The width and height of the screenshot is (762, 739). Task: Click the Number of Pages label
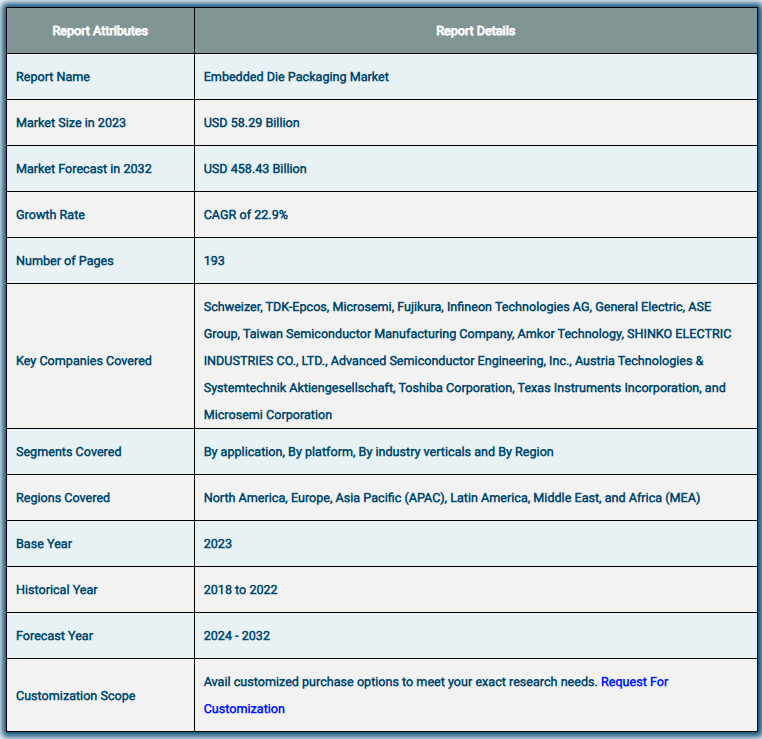[x=65, y=261]
